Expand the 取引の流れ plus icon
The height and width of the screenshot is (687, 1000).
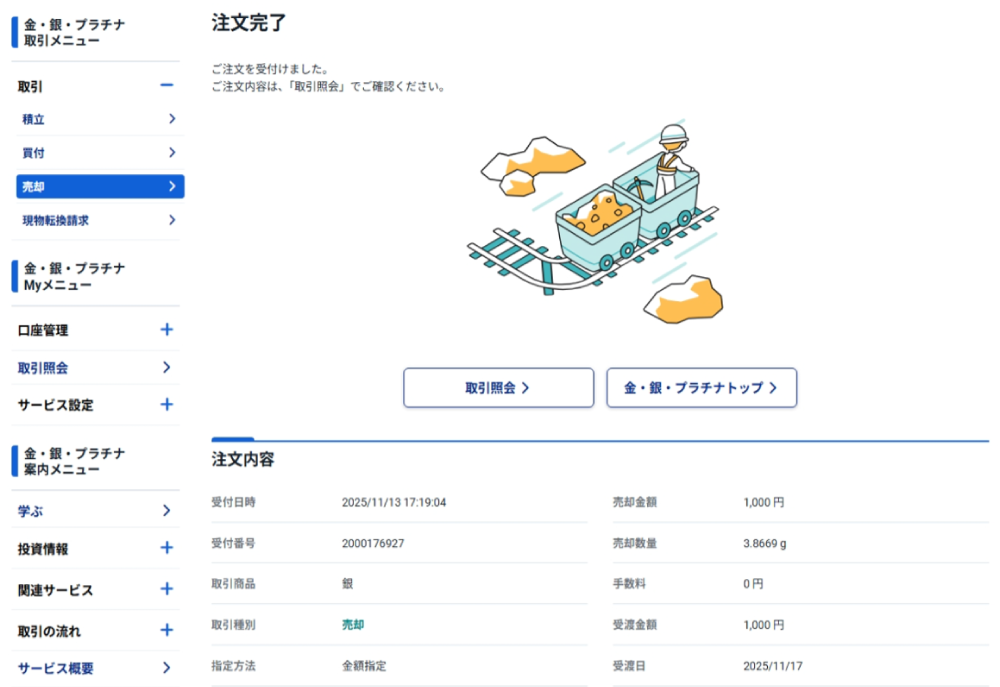pyautogui.click(x=167, y=631)
